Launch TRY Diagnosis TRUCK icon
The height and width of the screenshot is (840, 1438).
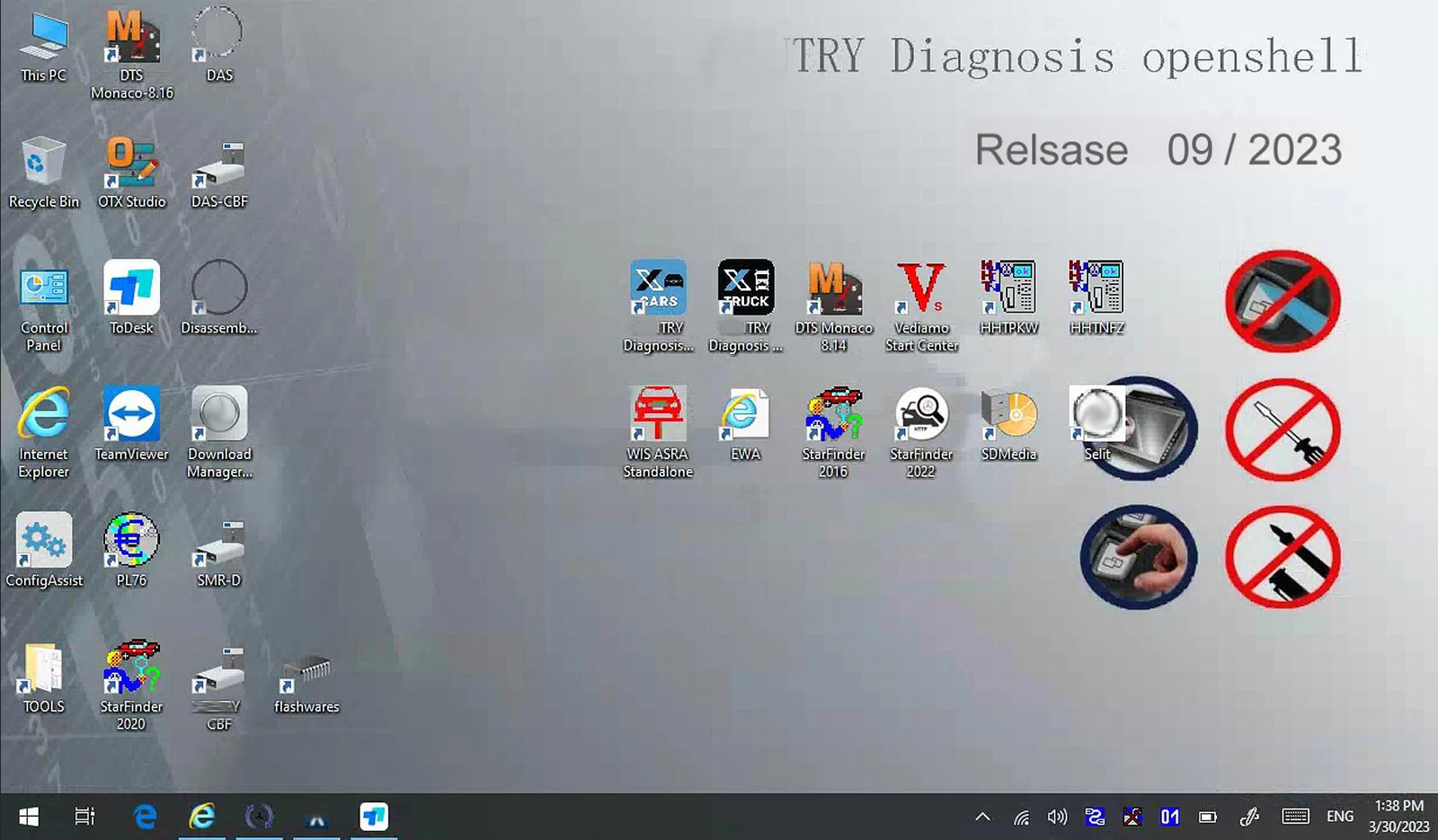[x=746, y=306]
